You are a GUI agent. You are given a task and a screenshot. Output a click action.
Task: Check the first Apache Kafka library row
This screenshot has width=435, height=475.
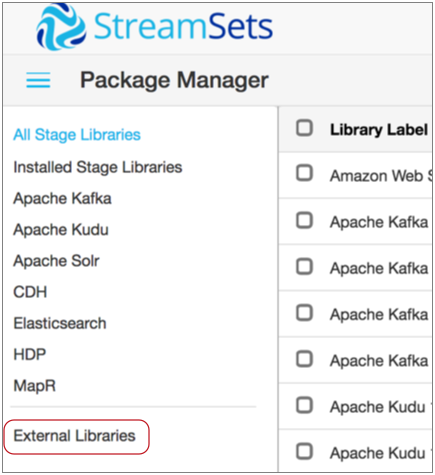304,220
